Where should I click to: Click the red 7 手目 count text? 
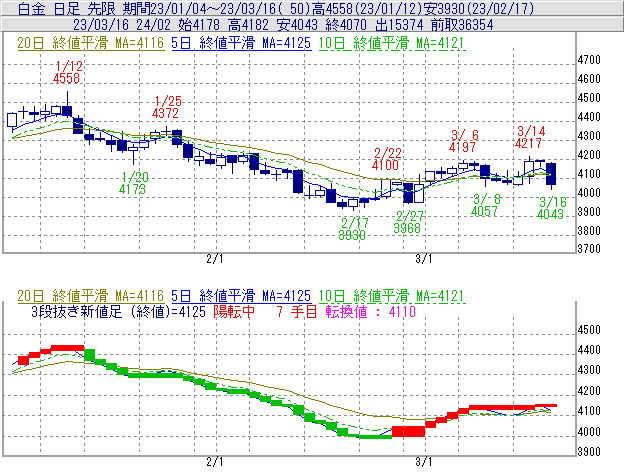[x=297, y=311]
